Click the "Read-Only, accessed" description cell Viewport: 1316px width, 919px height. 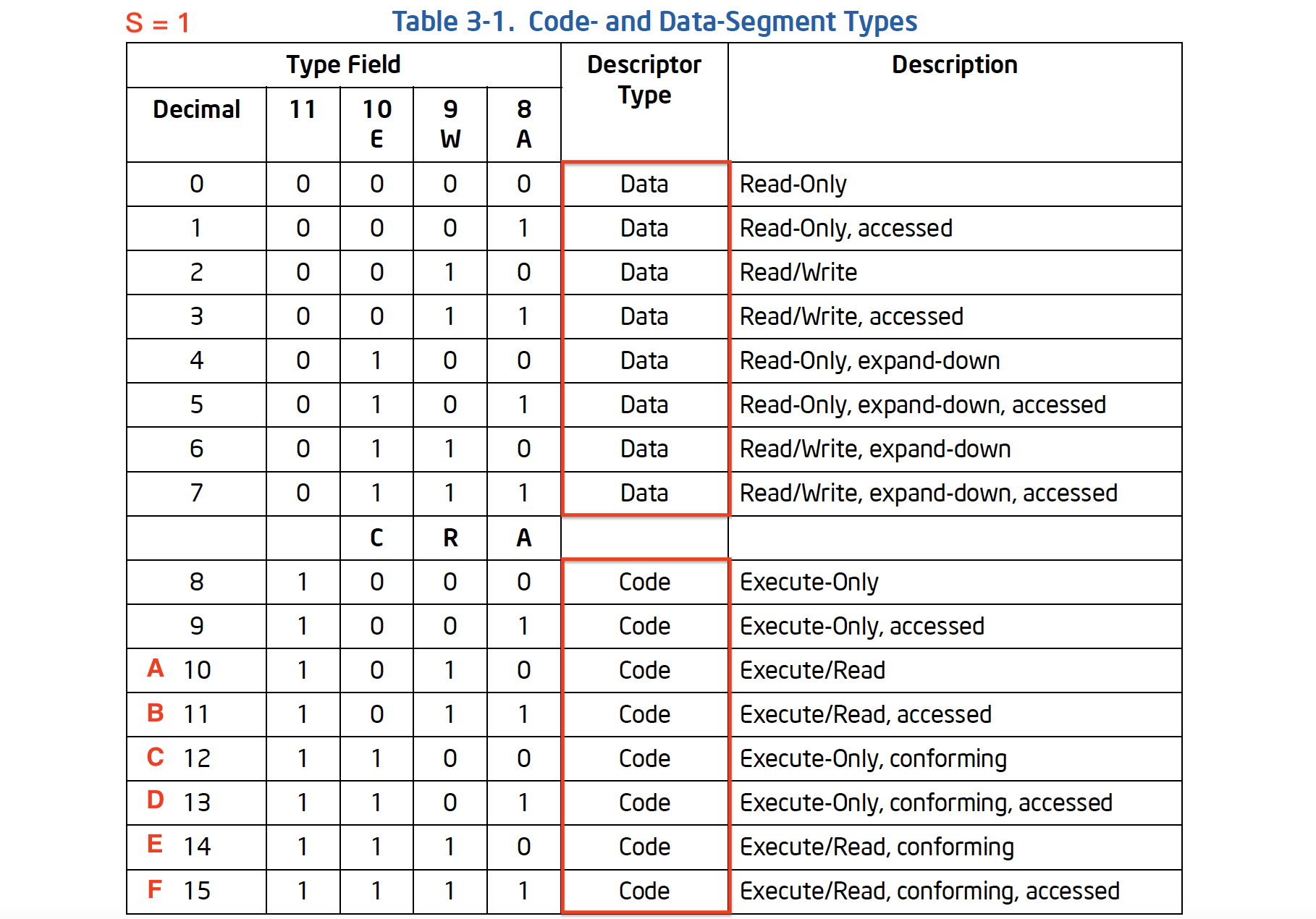[845, 229]
